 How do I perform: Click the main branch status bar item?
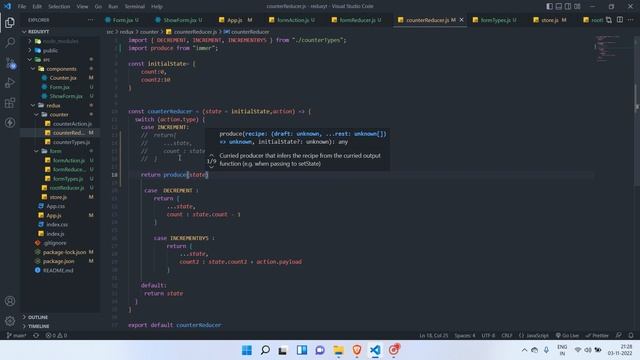click(16, 336)
